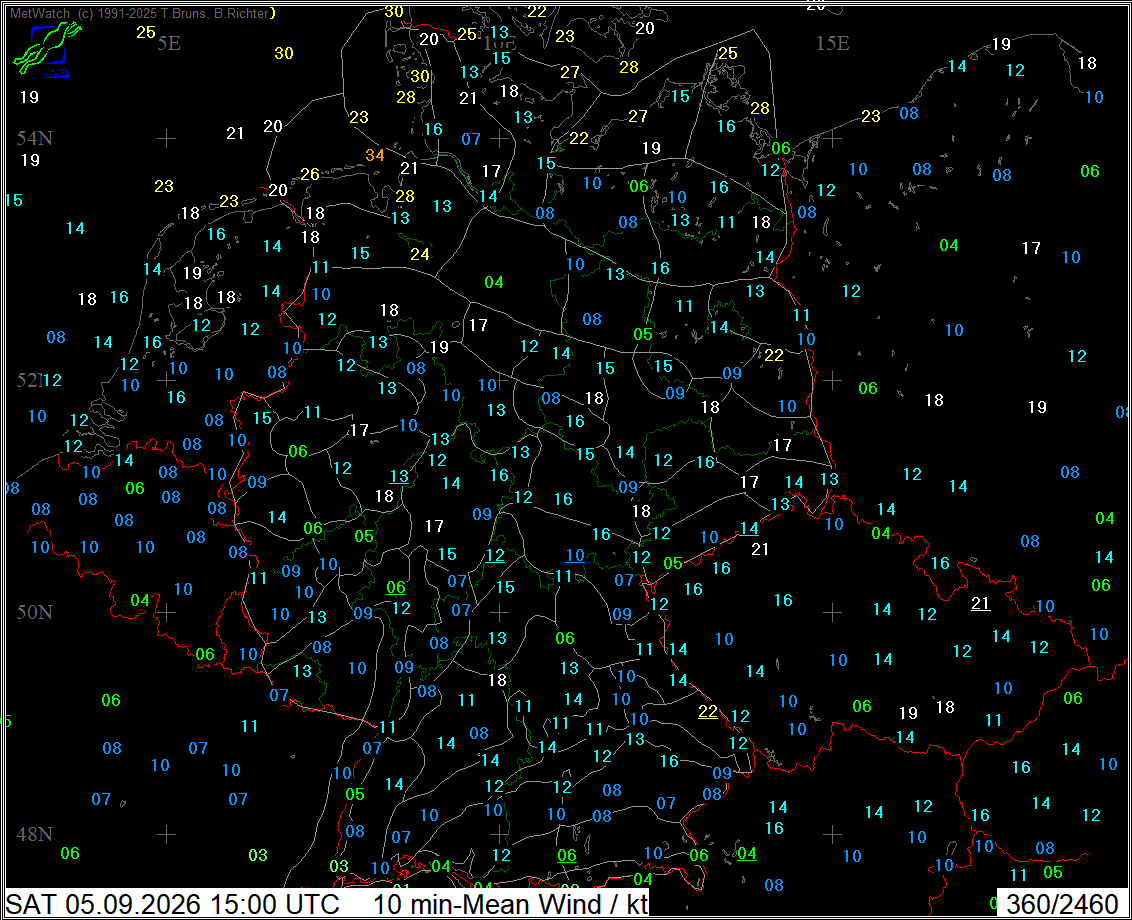Click the 54N latitude label
Image resolution: width=1132 pixels, height=920 pixels.
pos(35,138)
